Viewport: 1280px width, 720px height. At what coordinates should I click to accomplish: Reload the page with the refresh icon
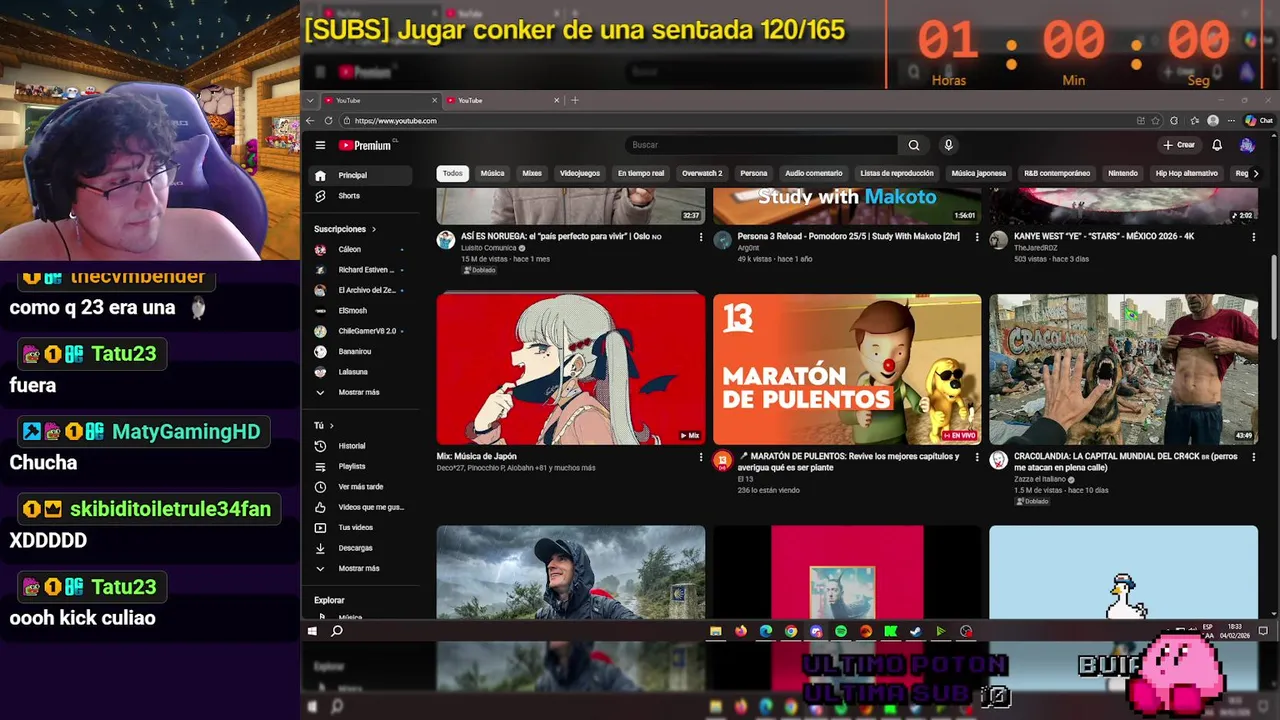(328, 121)
